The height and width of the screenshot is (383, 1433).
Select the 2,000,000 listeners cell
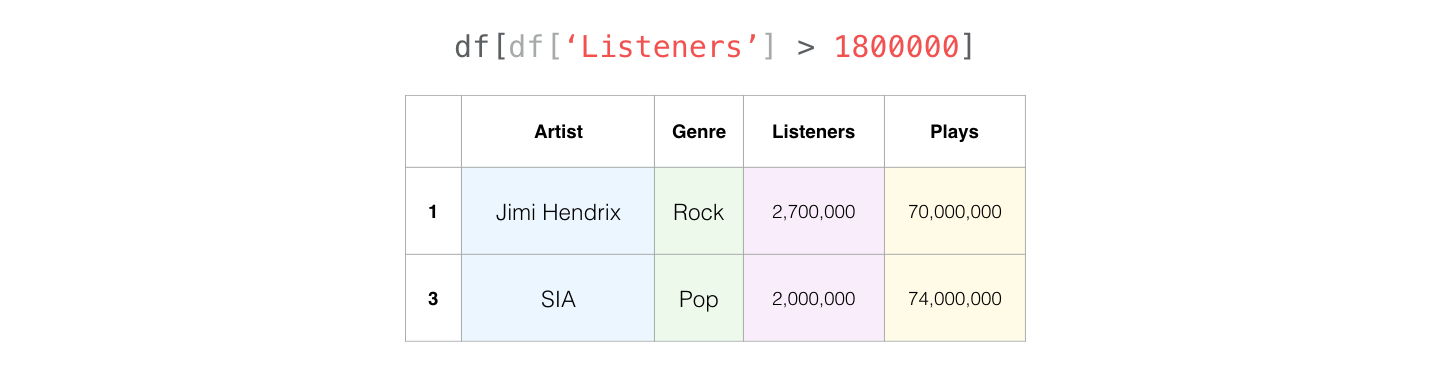[814, 298]
